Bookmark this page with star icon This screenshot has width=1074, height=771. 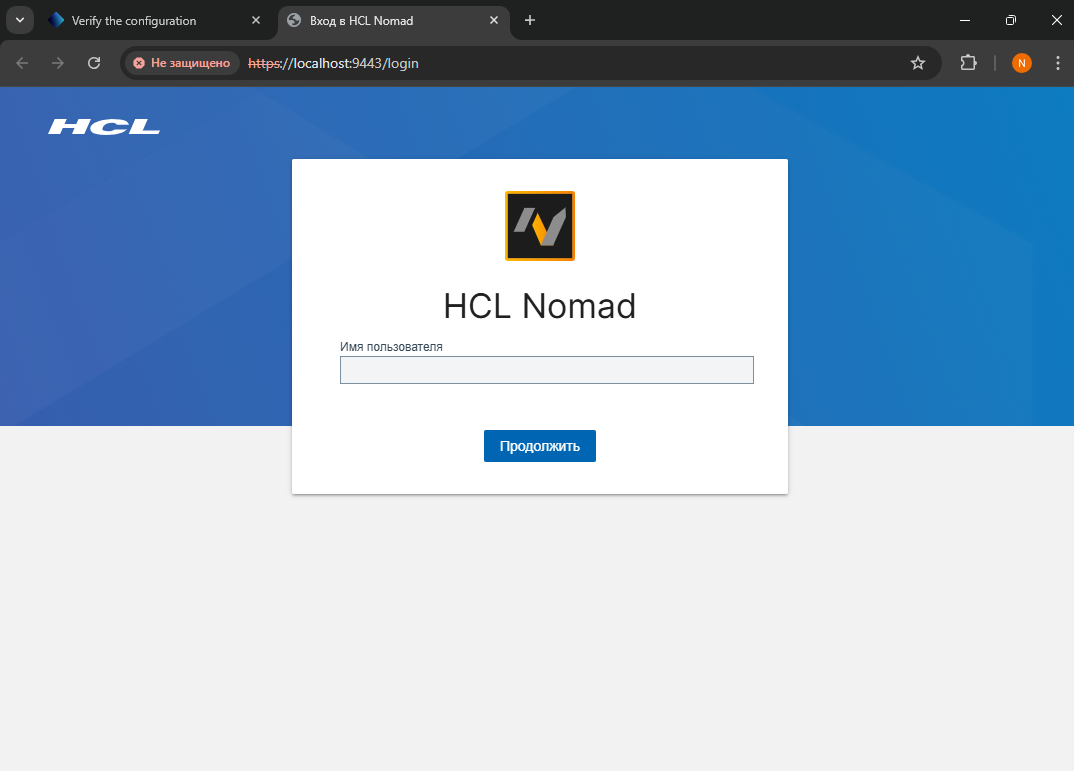point(918,63)
